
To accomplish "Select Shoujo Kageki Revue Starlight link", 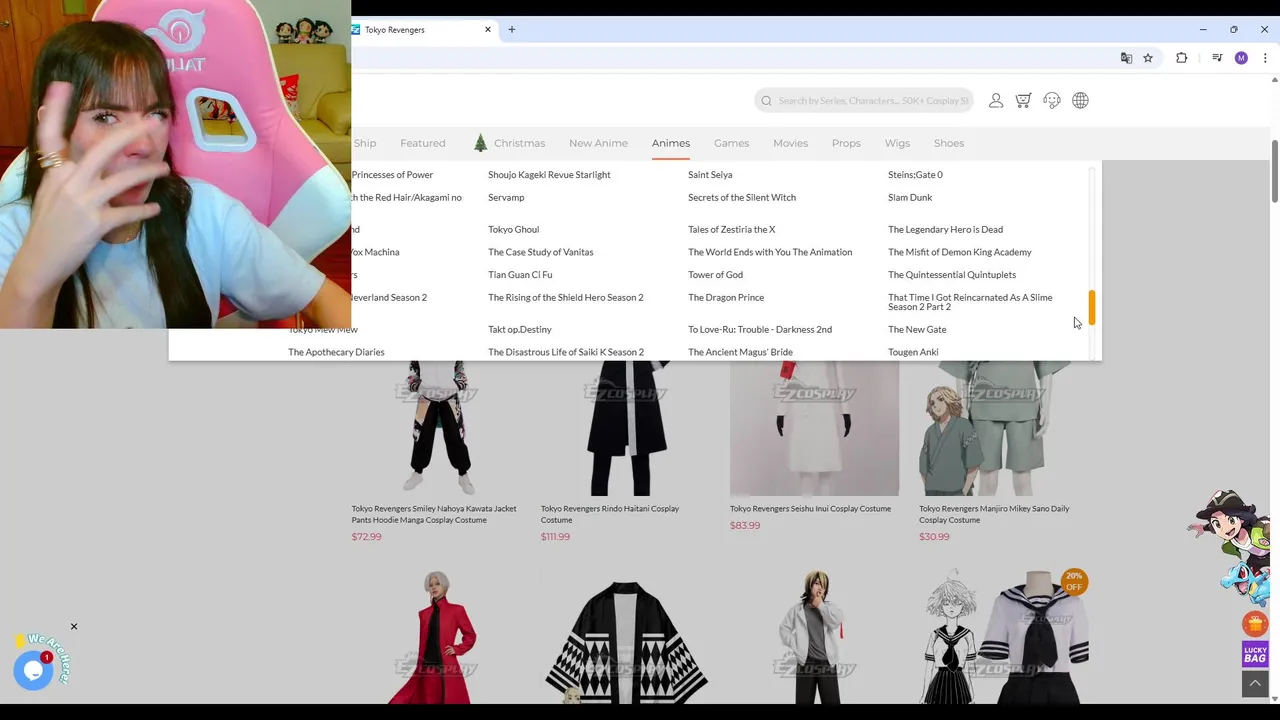I will coord(549,174).
